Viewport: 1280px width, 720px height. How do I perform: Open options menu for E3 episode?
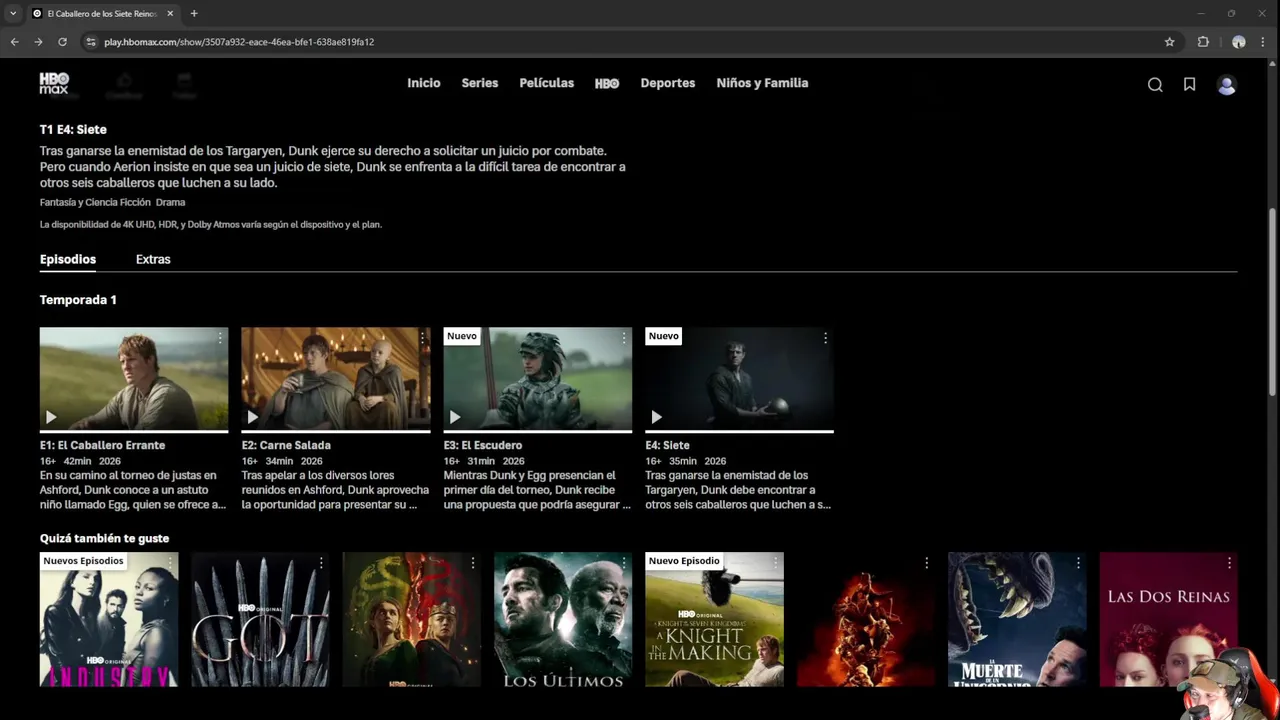point(624,338)
